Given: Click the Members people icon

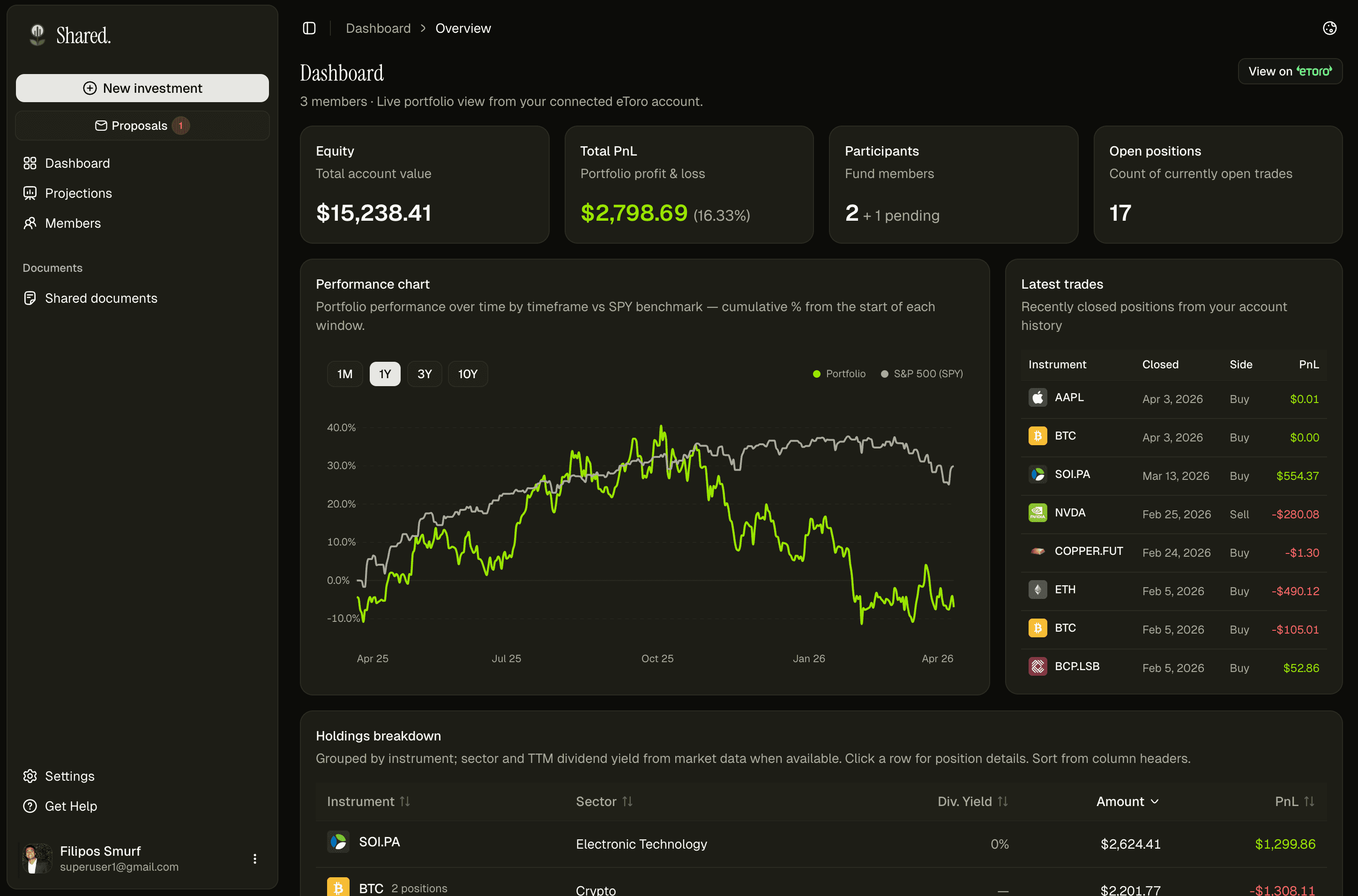Looking at the screenshot, I should point(30,223).
